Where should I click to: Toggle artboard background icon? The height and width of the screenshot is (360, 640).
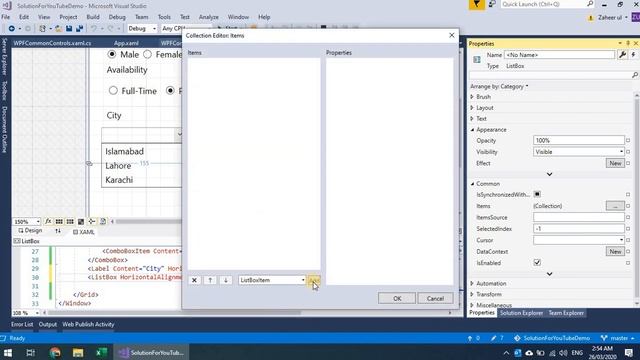pos(81,221)
